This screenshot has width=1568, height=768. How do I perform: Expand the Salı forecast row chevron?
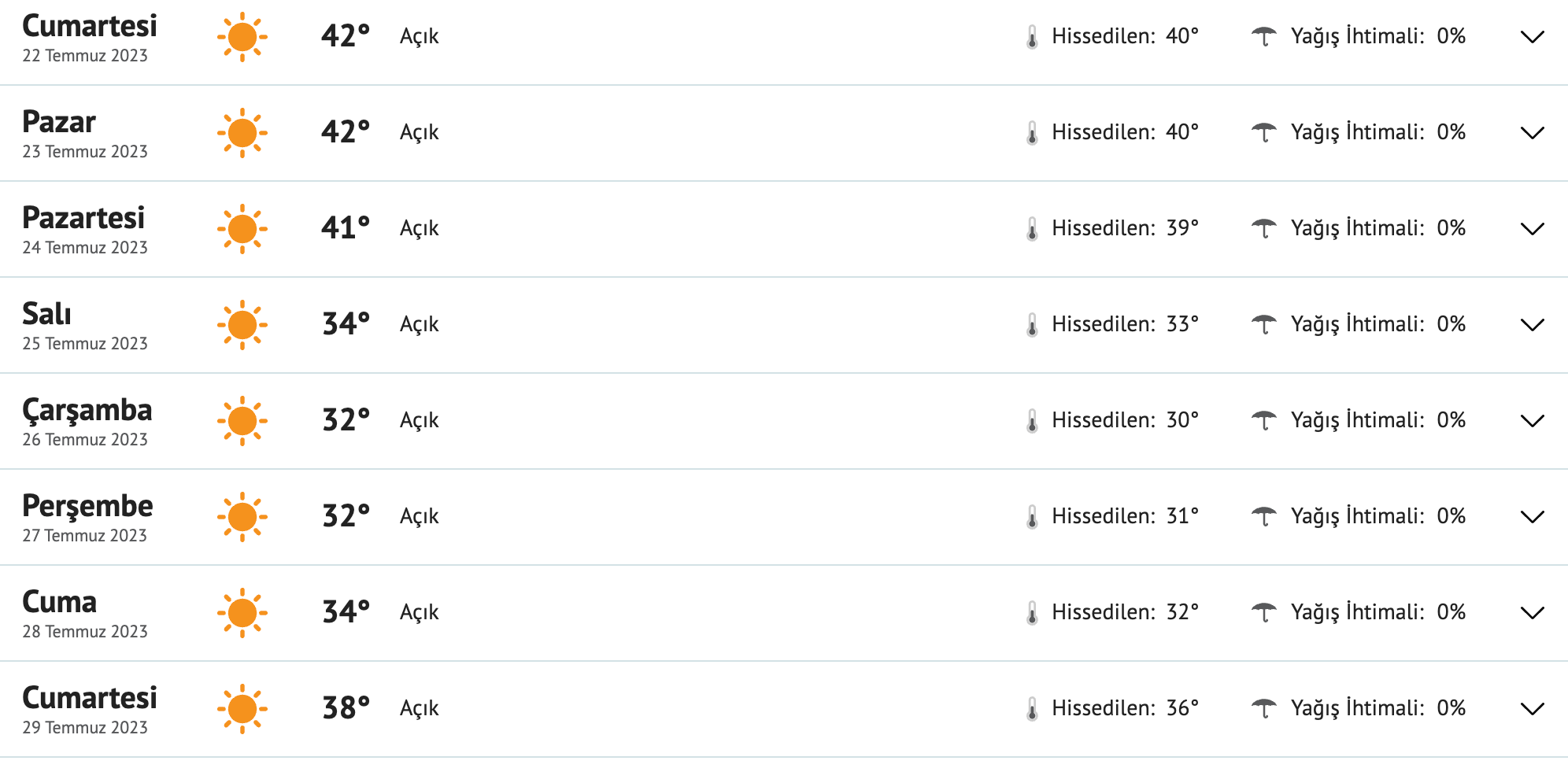point(1533,325)
